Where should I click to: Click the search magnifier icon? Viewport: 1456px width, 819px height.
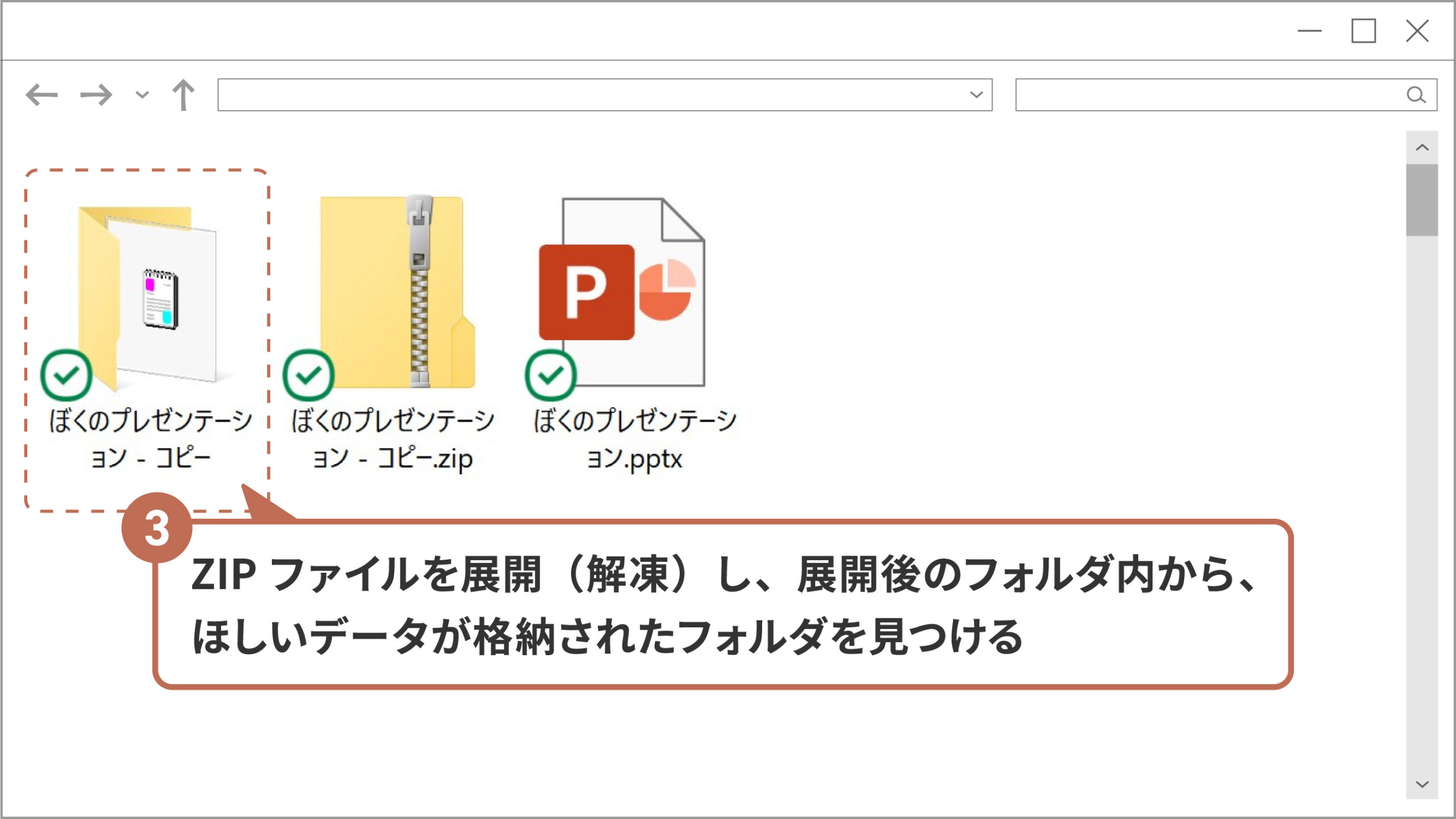[x=1416, y=95]
